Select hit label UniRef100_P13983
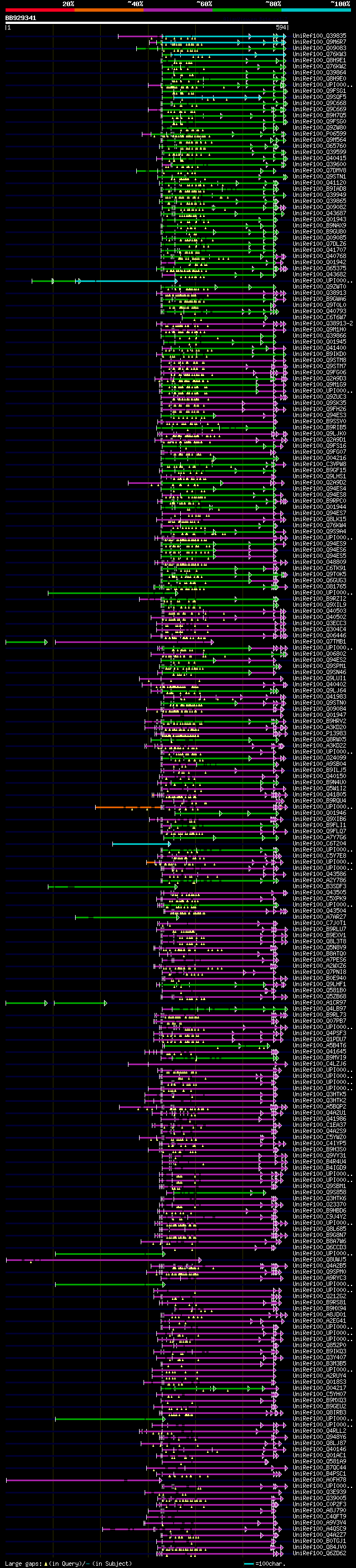Viewport: 356px width, 1568px height. [x=319, y=734]
